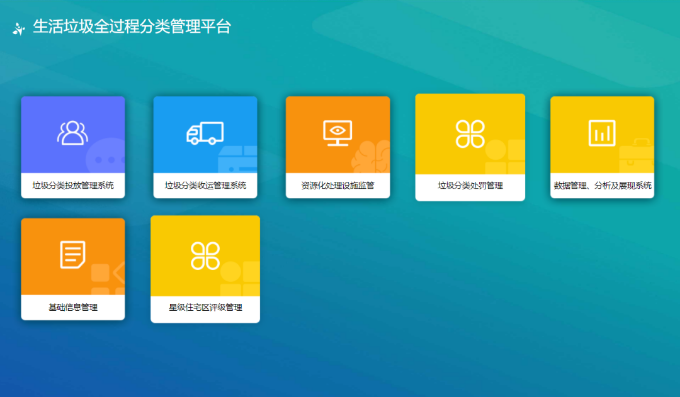680x397 pixels.
Task: Click the 生活垃圾全过程分类管理平台 title text
Action: pyautogui.click(x=132, y=26)
